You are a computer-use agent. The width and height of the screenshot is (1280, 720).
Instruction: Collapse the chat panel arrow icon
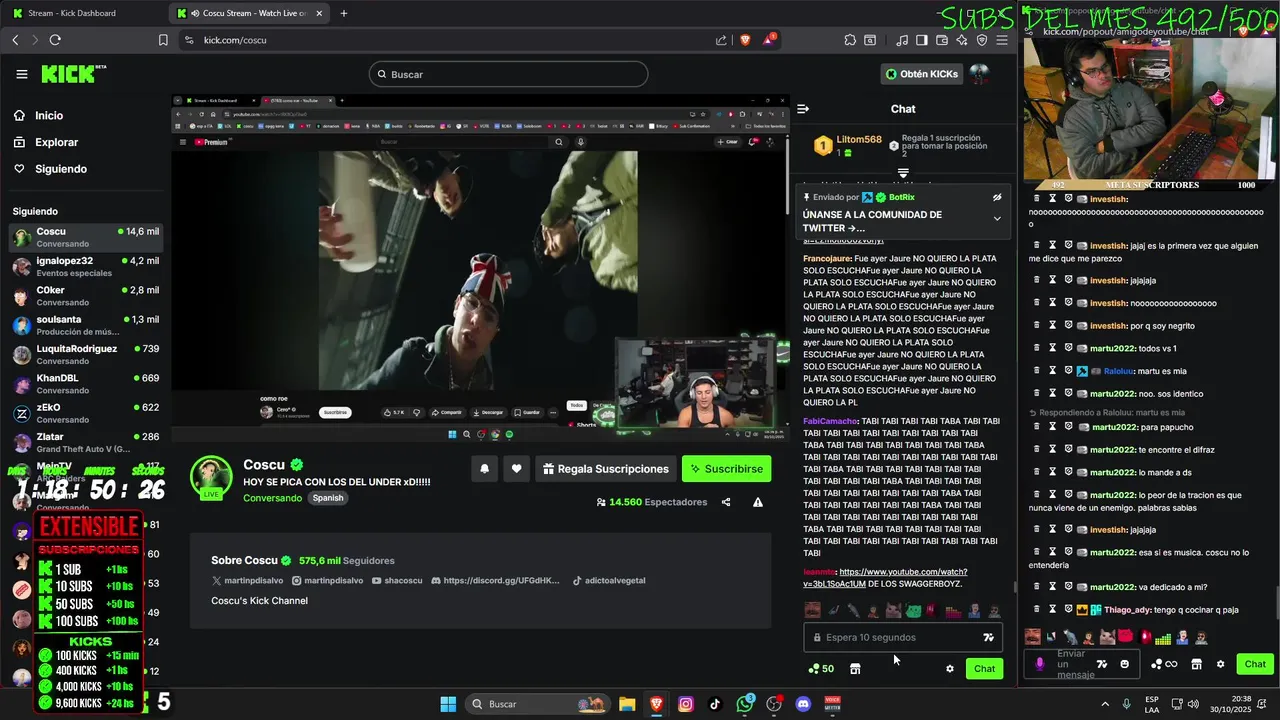click(803, 109)
